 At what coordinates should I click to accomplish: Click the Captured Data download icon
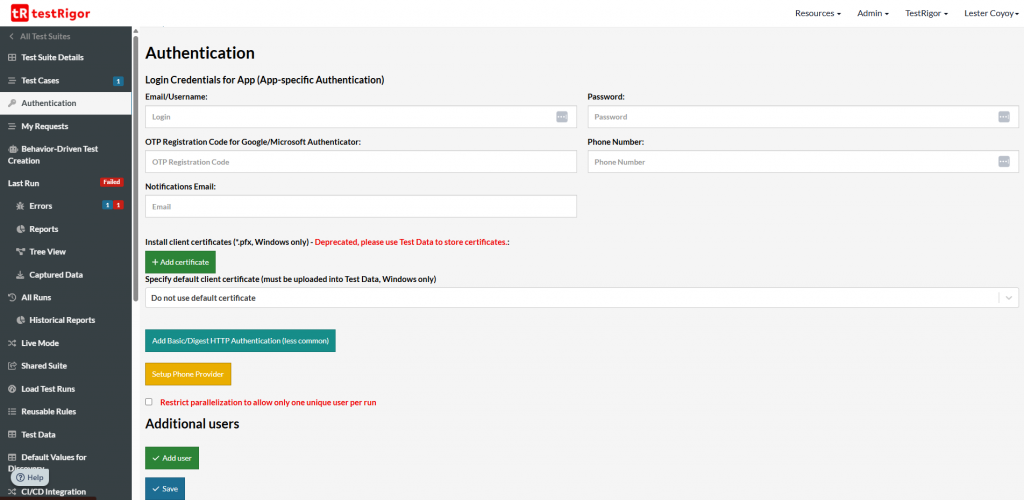coord(21,275)
